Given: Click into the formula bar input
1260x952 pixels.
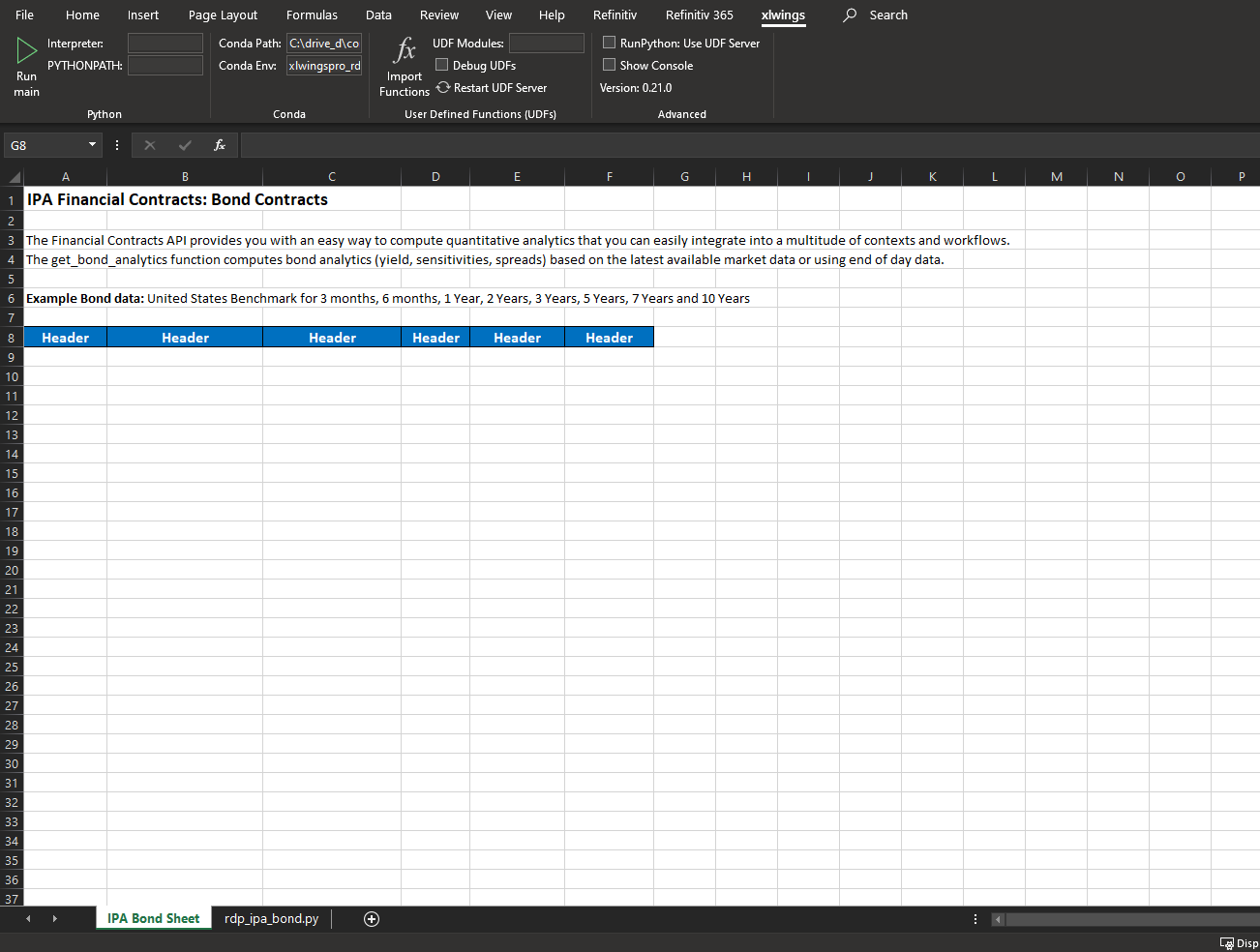Looking at the screenshot, I should [x=750, y=145].
